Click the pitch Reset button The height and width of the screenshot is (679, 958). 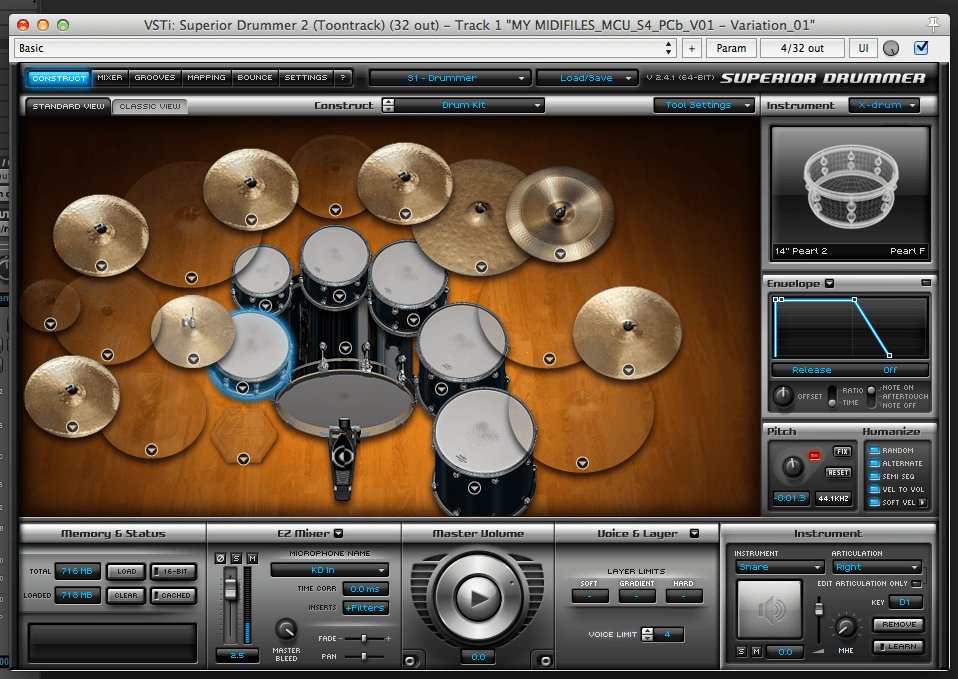point(838,472)
